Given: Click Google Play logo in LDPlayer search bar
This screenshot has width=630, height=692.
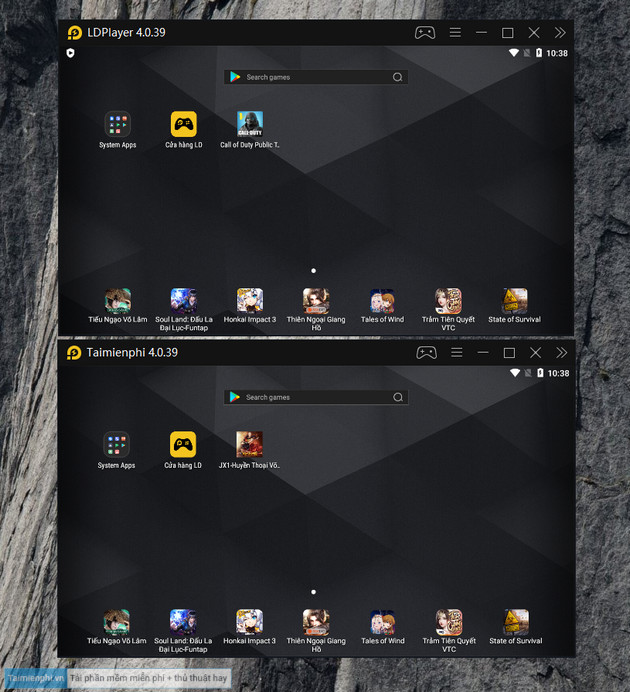Looking at the screenshot, I should (235, 77).
